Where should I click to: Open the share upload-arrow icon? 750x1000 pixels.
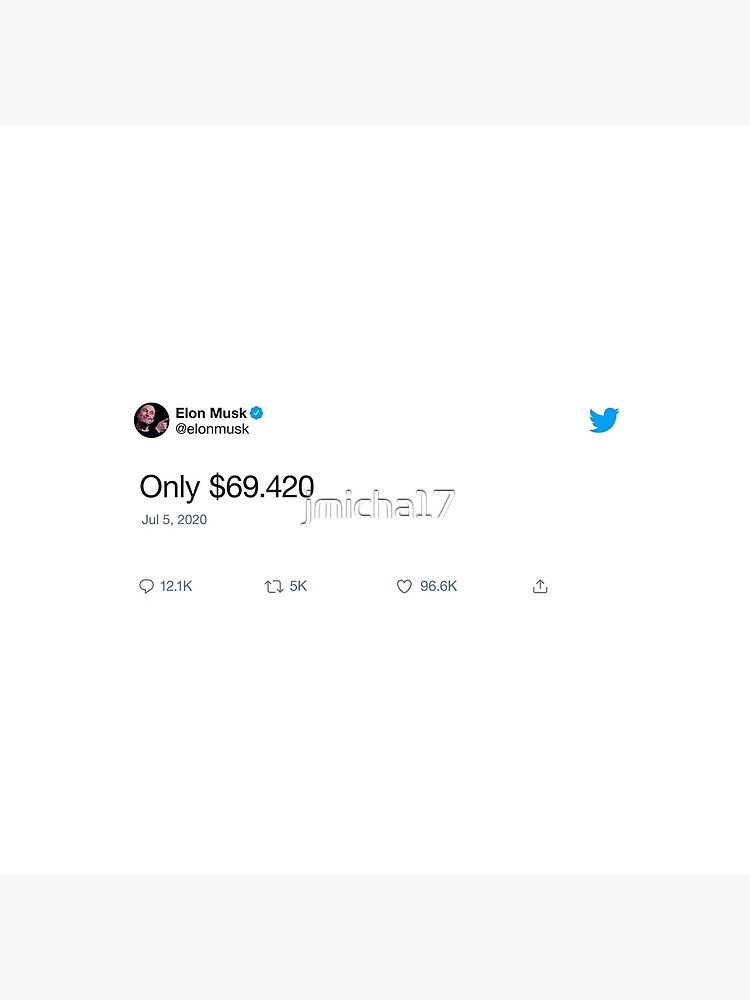(540, 586)
